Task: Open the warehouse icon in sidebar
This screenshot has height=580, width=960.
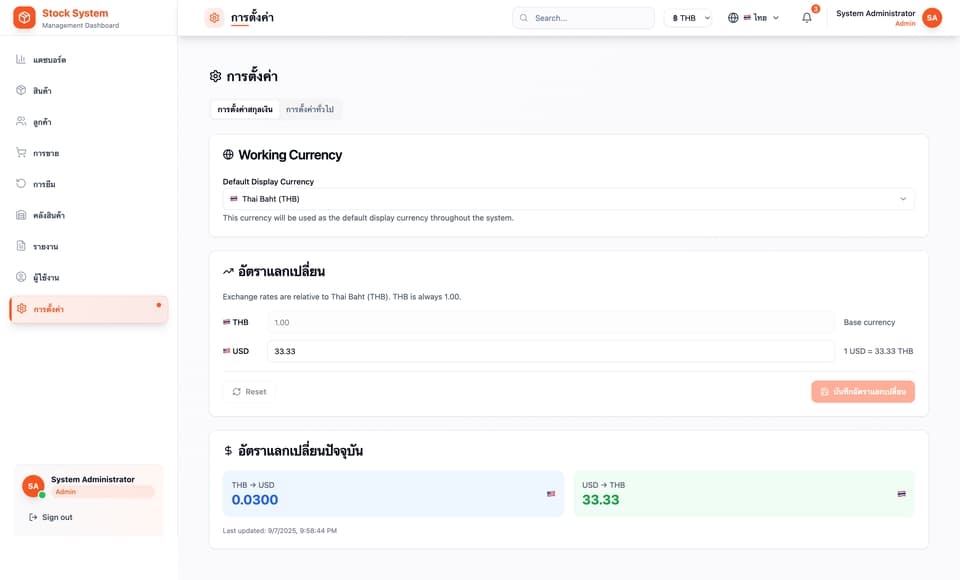Action: 21,215
